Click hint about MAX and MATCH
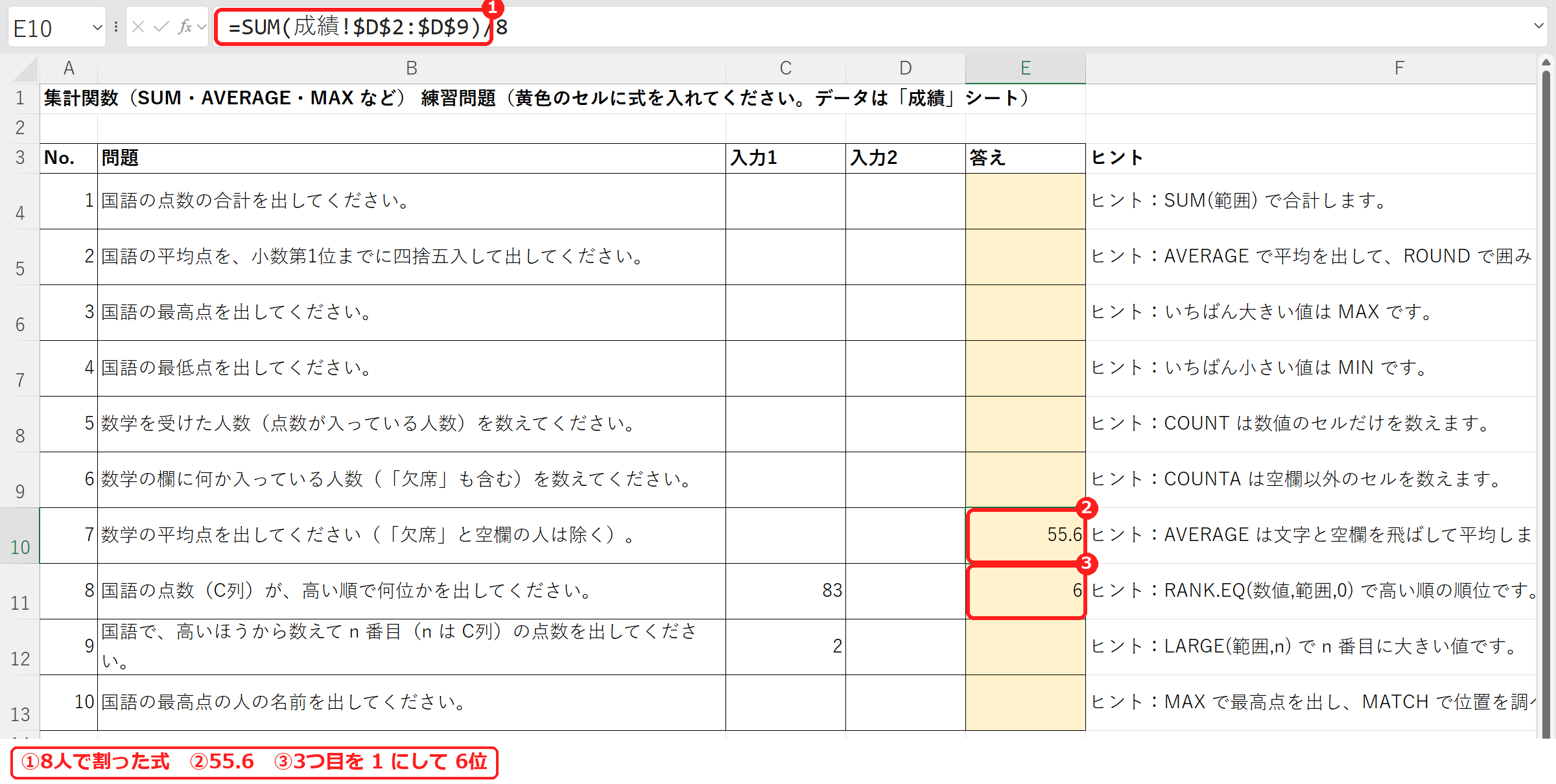Screen dimensions: 1556x784 coord(1311,702)
